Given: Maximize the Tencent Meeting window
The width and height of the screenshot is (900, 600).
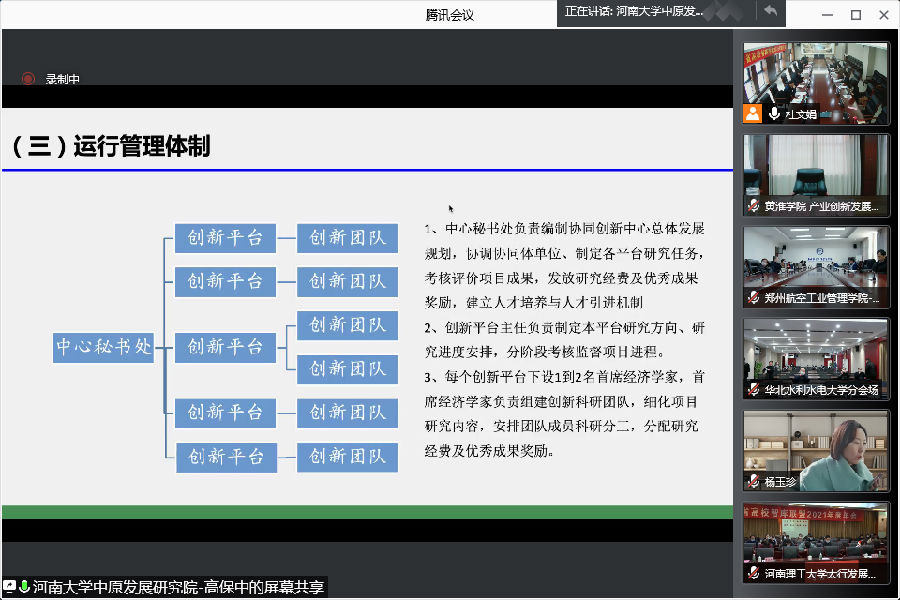Looking at the screenshot, I should pos(855,15).
